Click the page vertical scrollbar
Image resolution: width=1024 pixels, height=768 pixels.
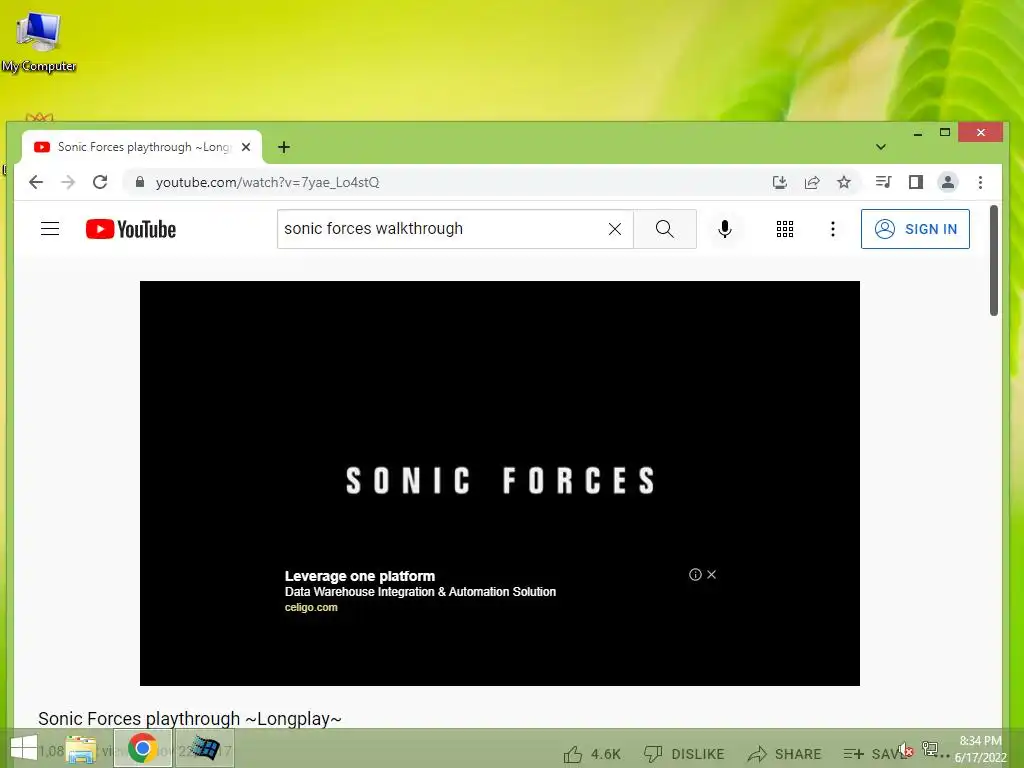tap(994, 261)
